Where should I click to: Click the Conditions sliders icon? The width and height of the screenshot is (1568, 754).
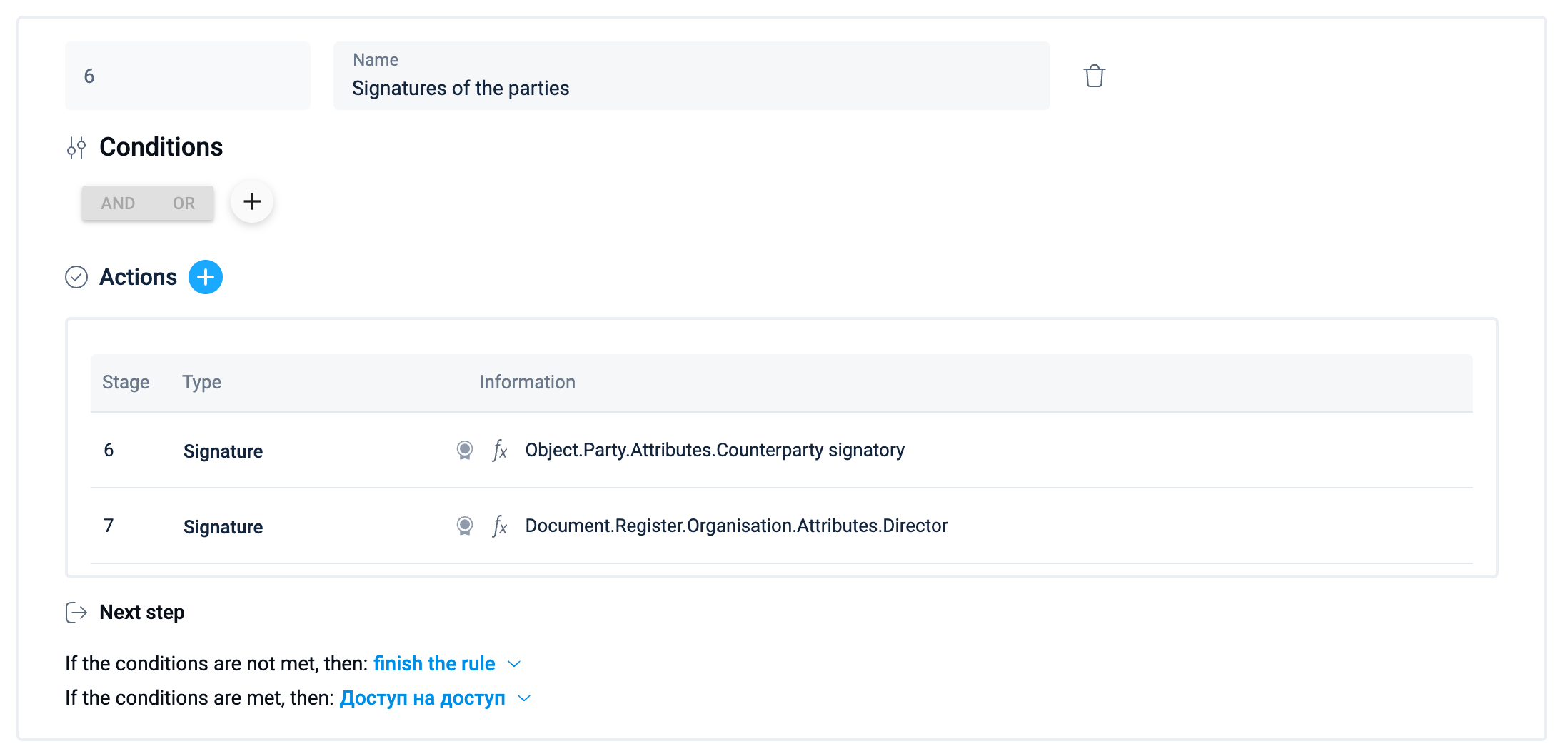coord(76,148)
